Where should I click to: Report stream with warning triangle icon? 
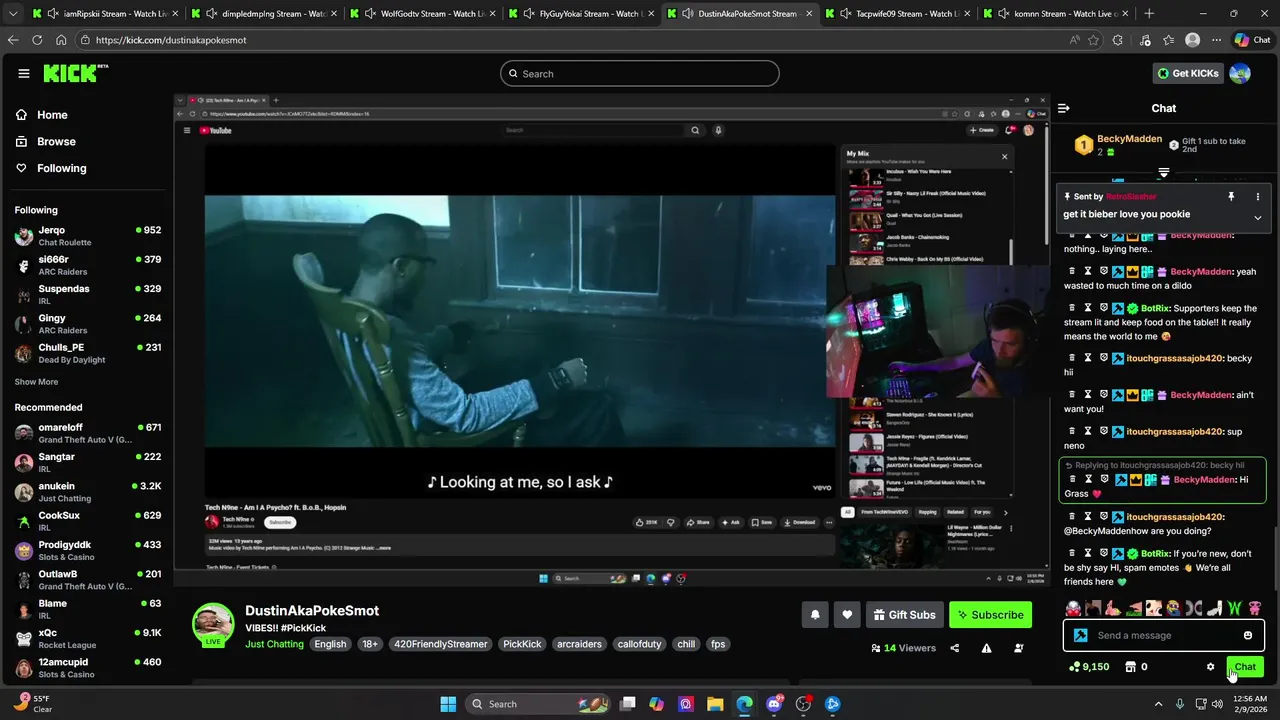click(x=986, y=648)
